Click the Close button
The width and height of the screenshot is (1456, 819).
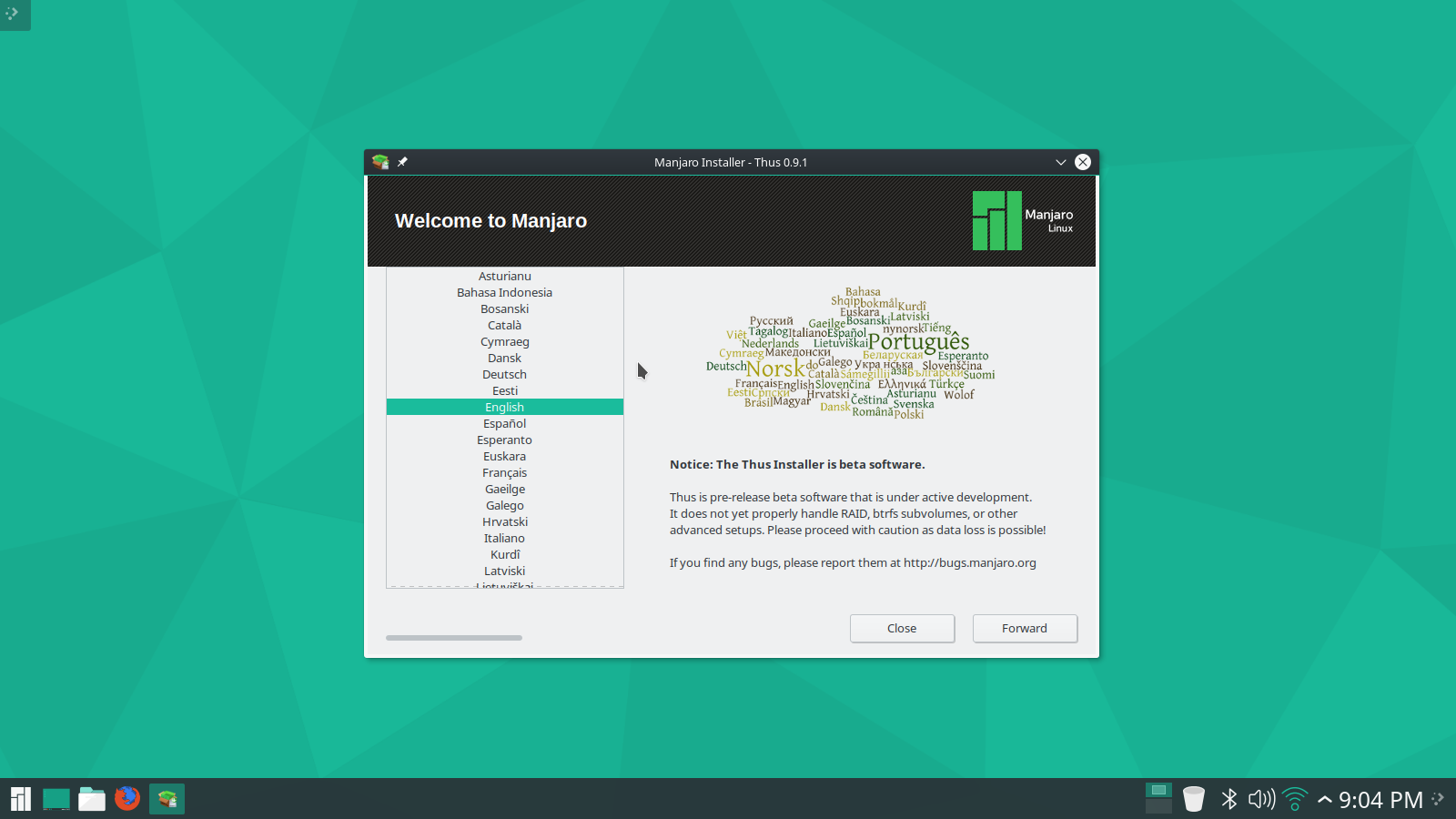coord(902,629)
